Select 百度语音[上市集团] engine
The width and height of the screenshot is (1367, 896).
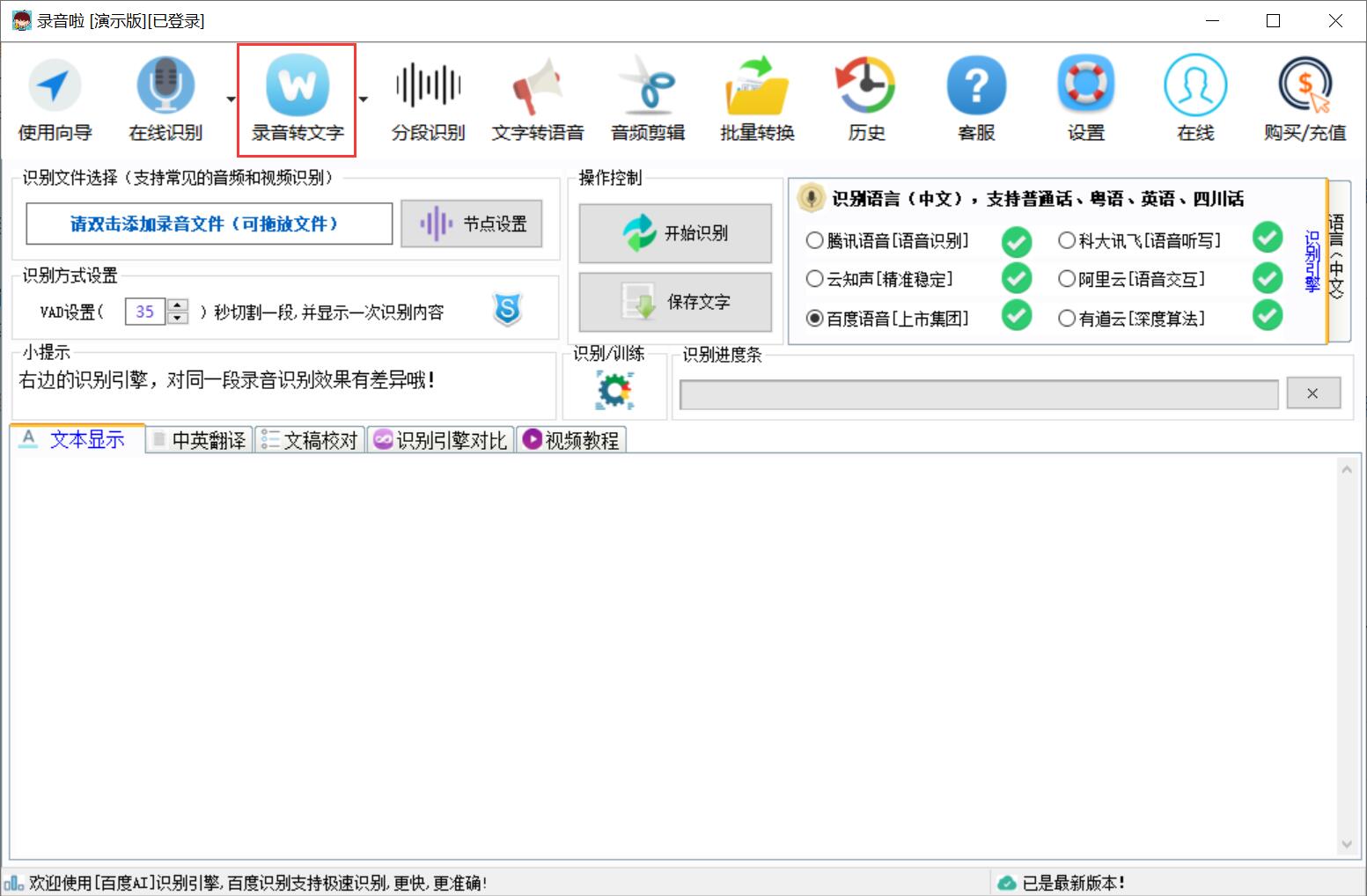pos(887,319)
